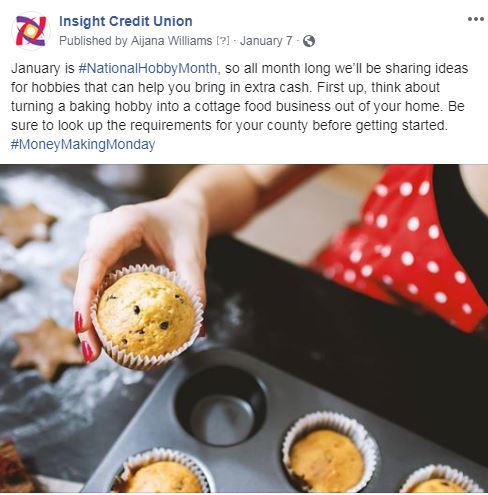Image resolution: width=488 pixels, height=495 pixels.
Task: Click the muffin in the tin below the held muffin
Action: tap(163, 472)
